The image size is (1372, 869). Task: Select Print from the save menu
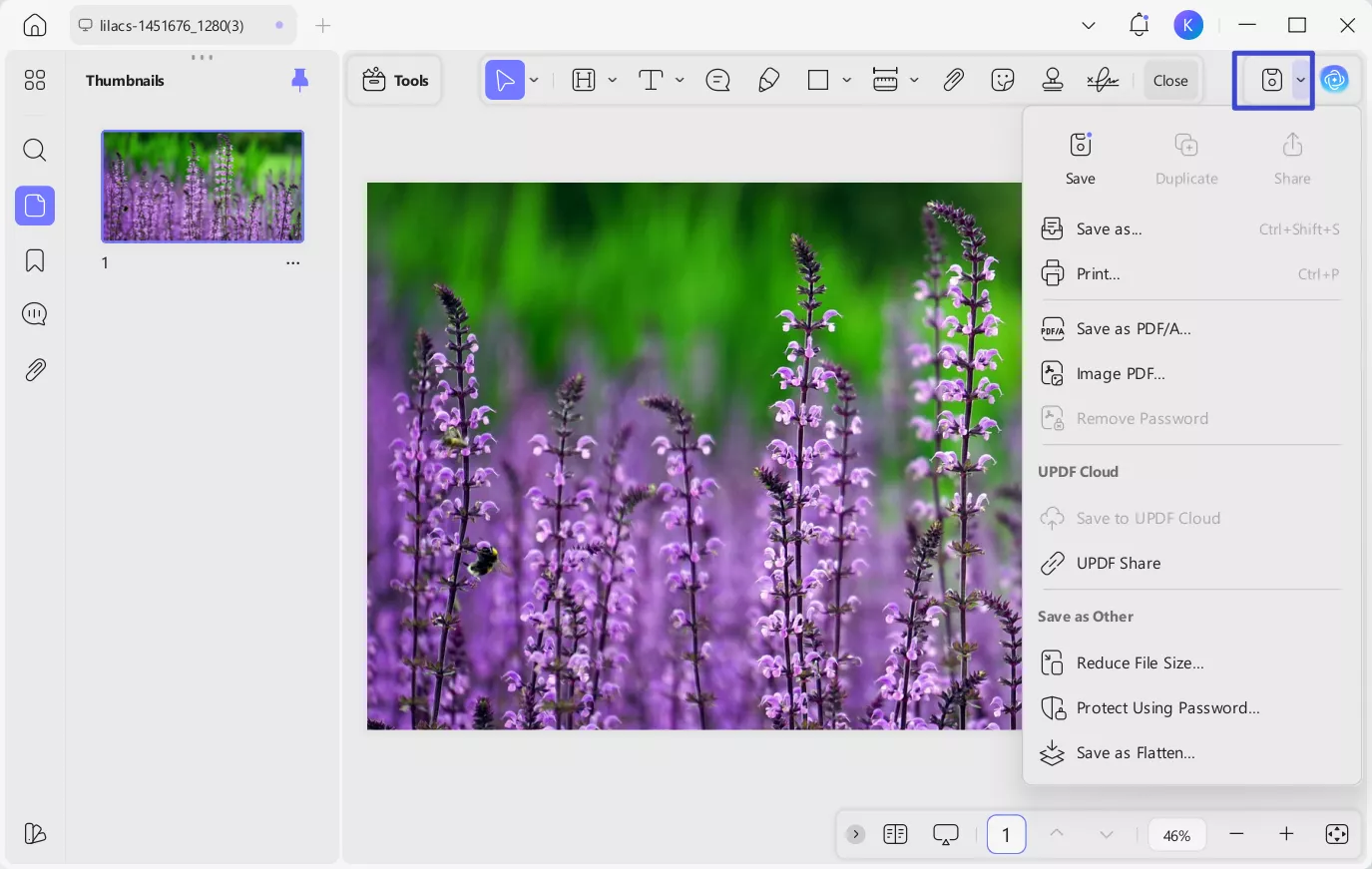[1098, 273]
